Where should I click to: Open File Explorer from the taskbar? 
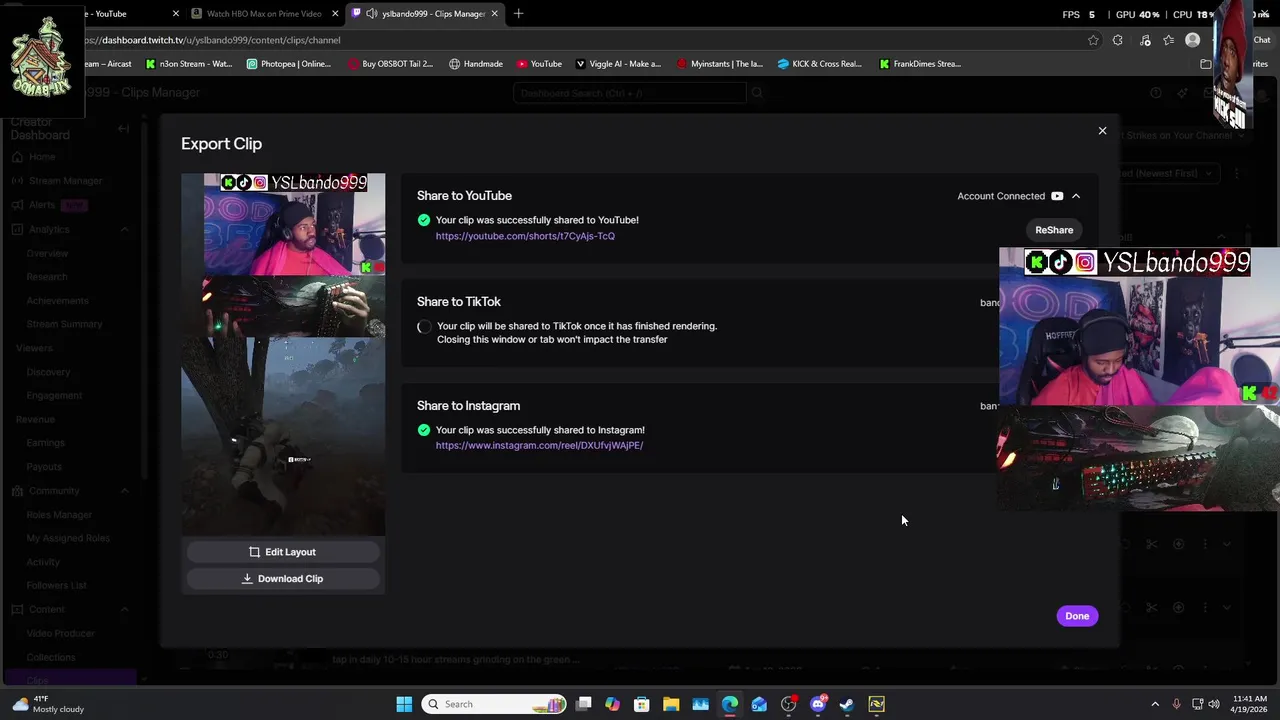point(671,704)
